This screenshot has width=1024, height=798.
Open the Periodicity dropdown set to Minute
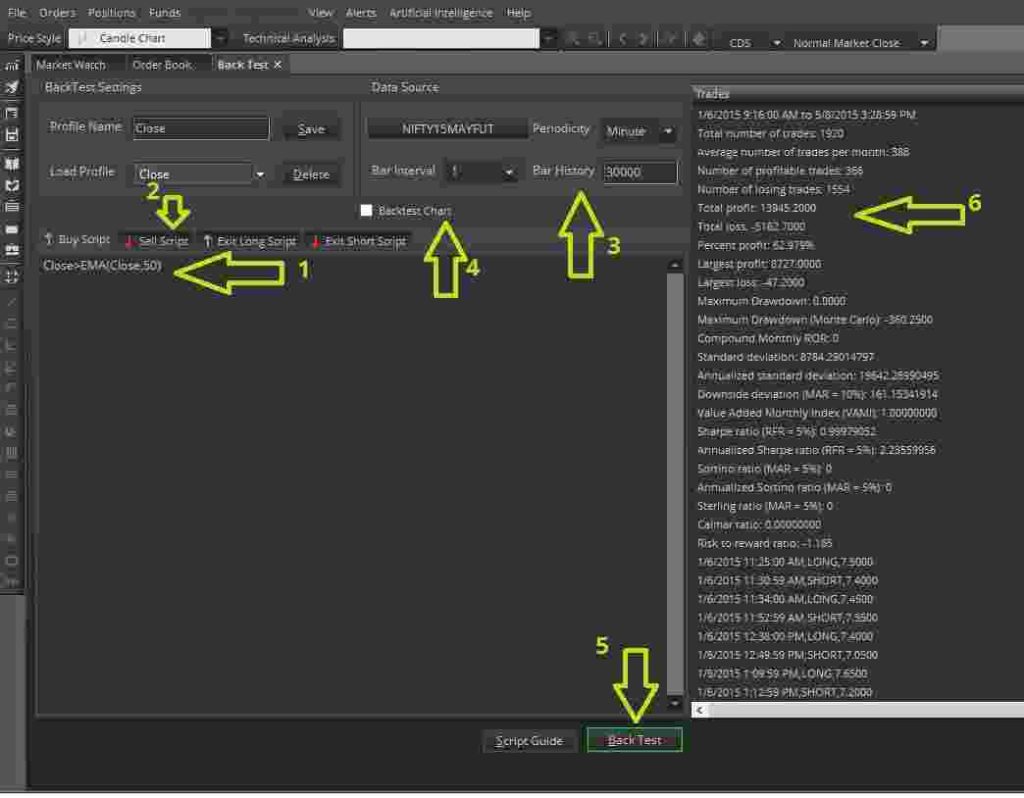[666, 131]
